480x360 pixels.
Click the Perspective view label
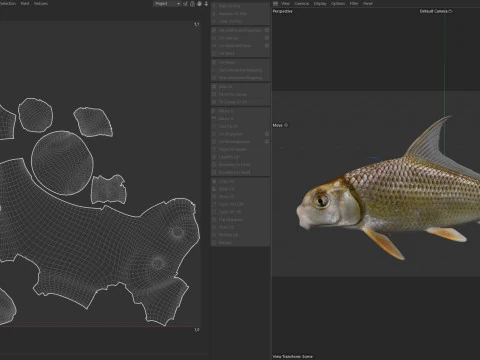[282, 11]
